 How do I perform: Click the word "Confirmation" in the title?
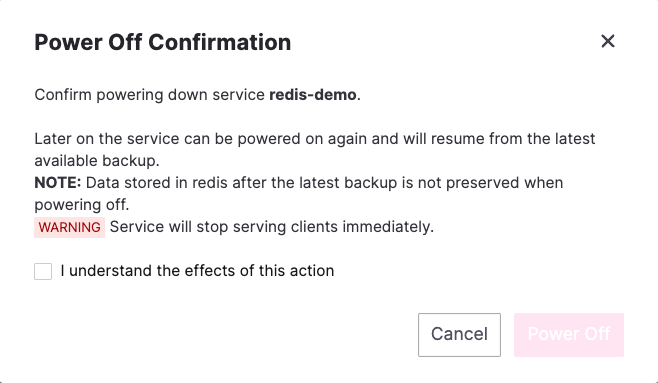pyautogui.click(x=219, y=42)
